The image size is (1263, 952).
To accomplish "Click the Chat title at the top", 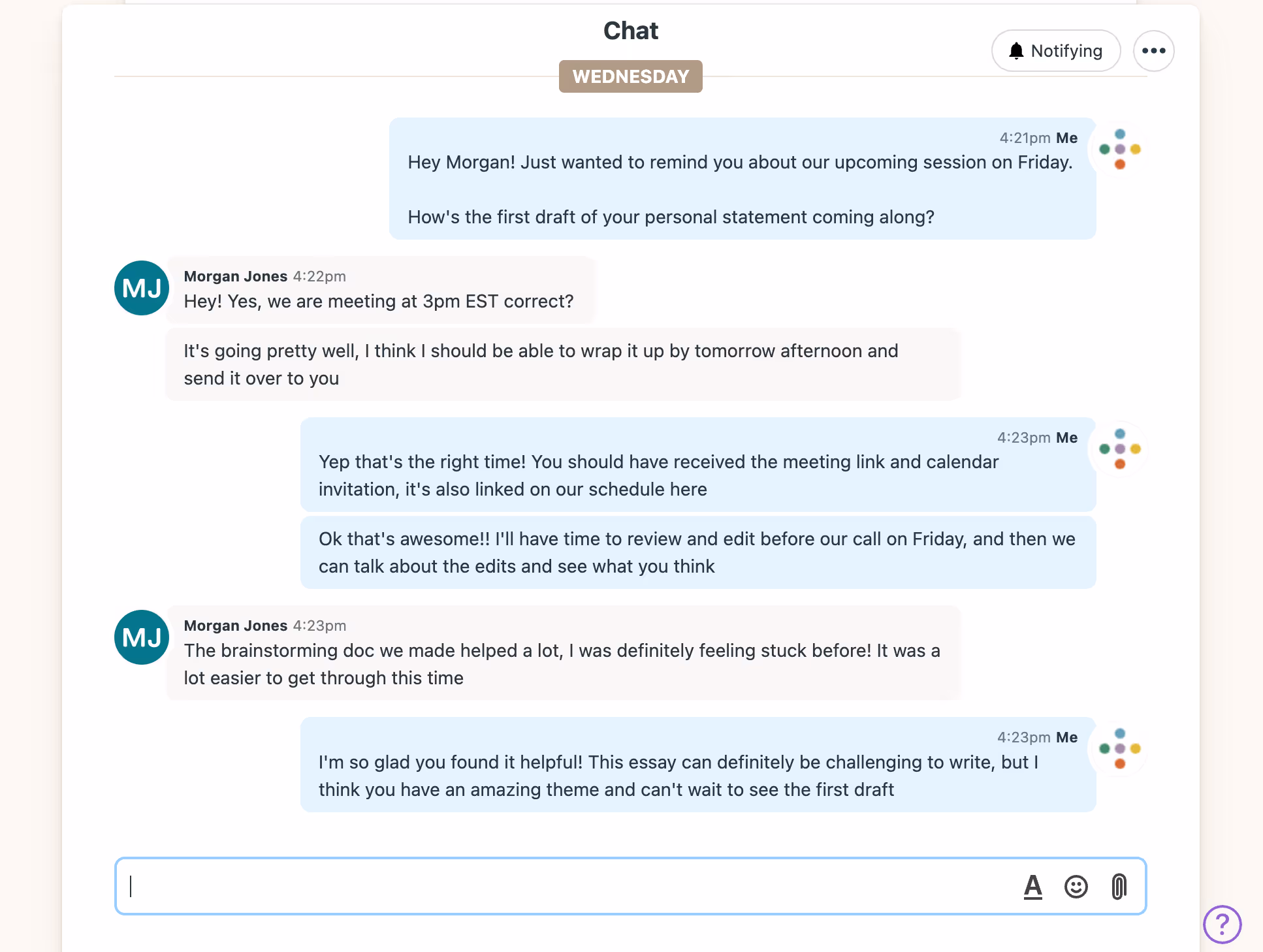I will (630, 30).
